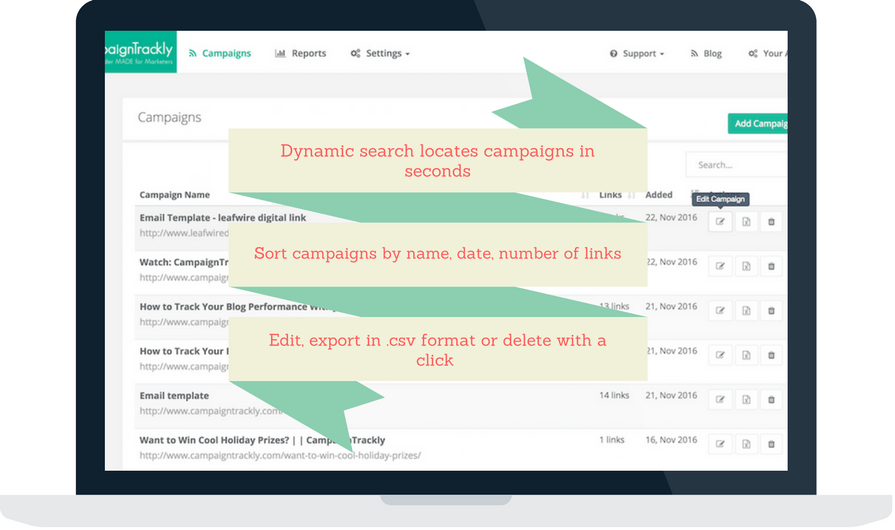The image size is (895, 530).
Task: Sort campaigns by Added date column
Action: point(659,195)
